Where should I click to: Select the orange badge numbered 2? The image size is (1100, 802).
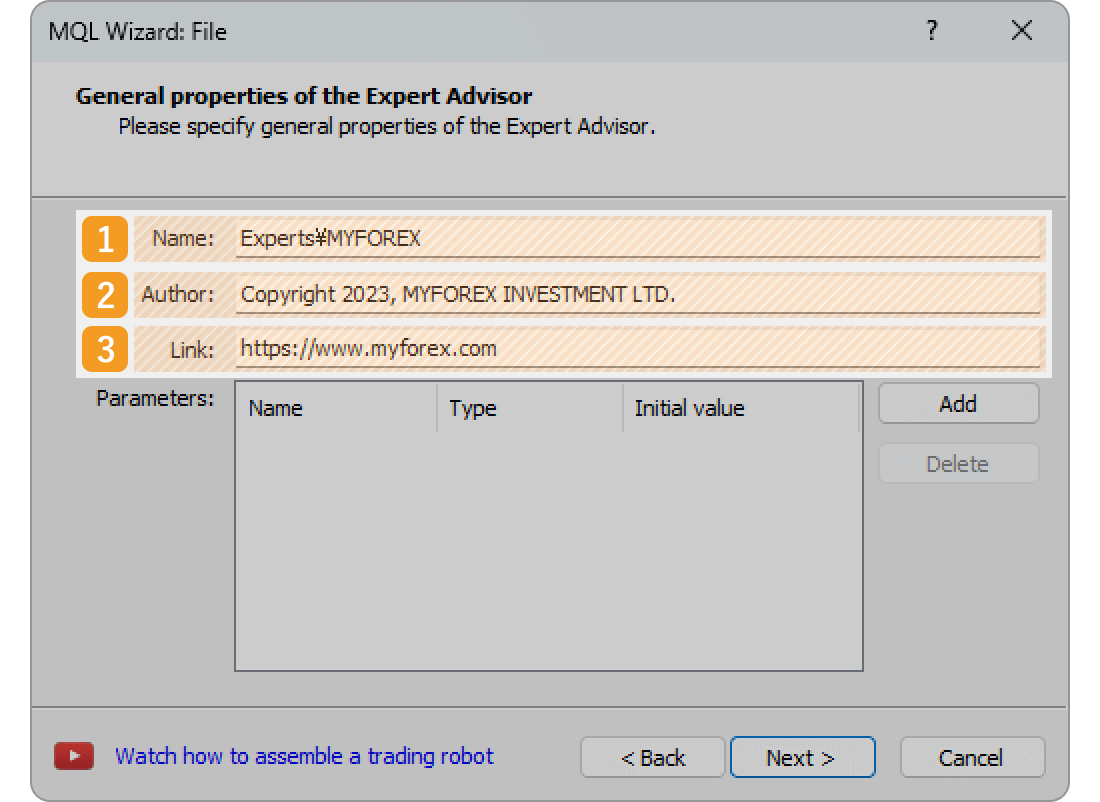pos(104,295)
